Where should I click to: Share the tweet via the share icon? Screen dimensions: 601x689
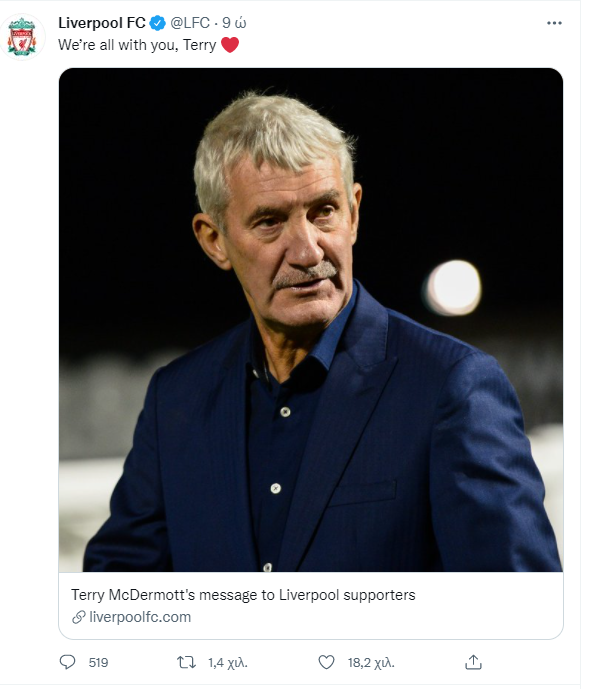[x=474, y=662]
